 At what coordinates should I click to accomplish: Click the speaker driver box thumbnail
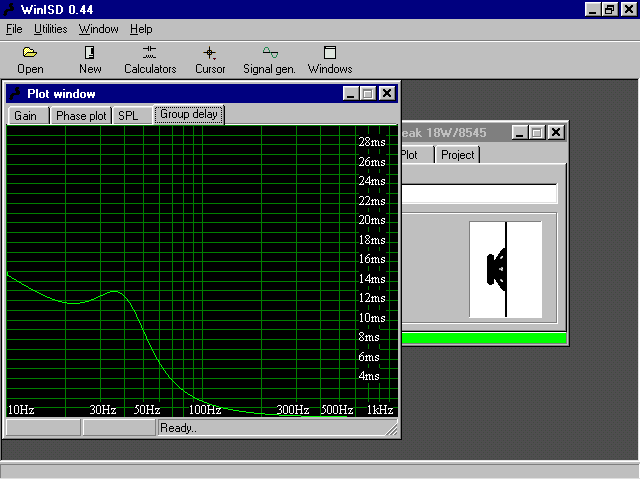click(505, 269)
